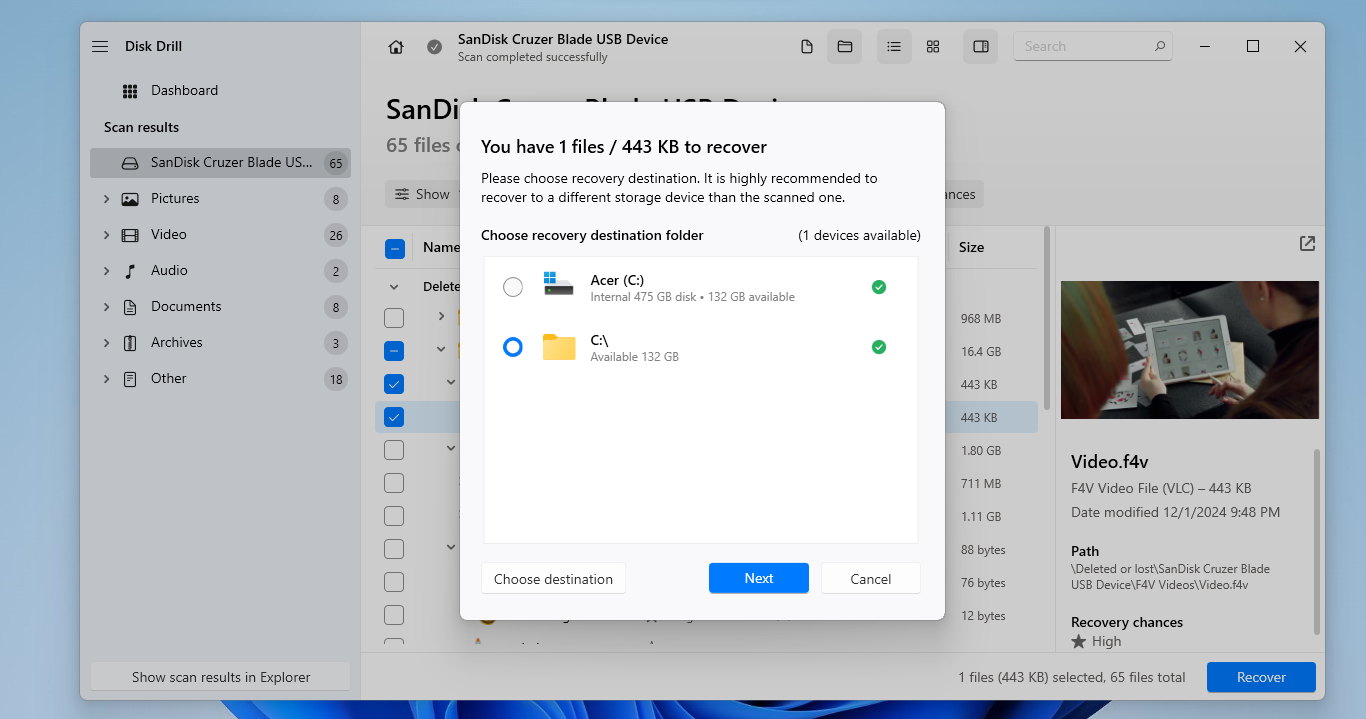Click the preview panel scrollbar
The image size is (1366, 719).
tap(1316, 540)
